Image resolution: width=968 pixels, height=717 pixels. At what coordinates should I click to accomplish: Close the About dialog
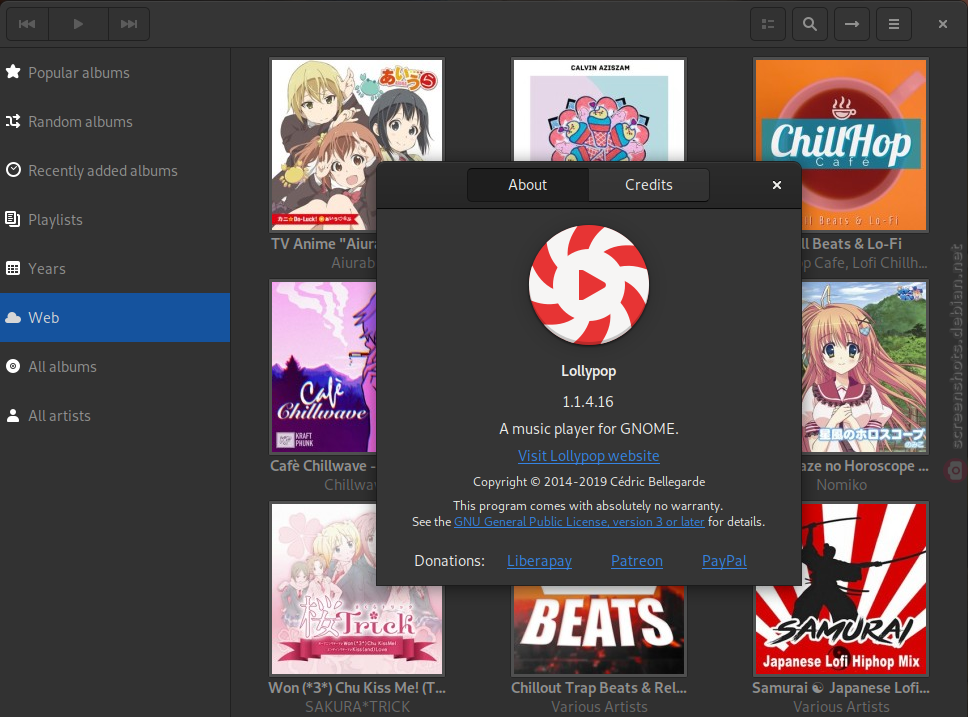point(777,185)
